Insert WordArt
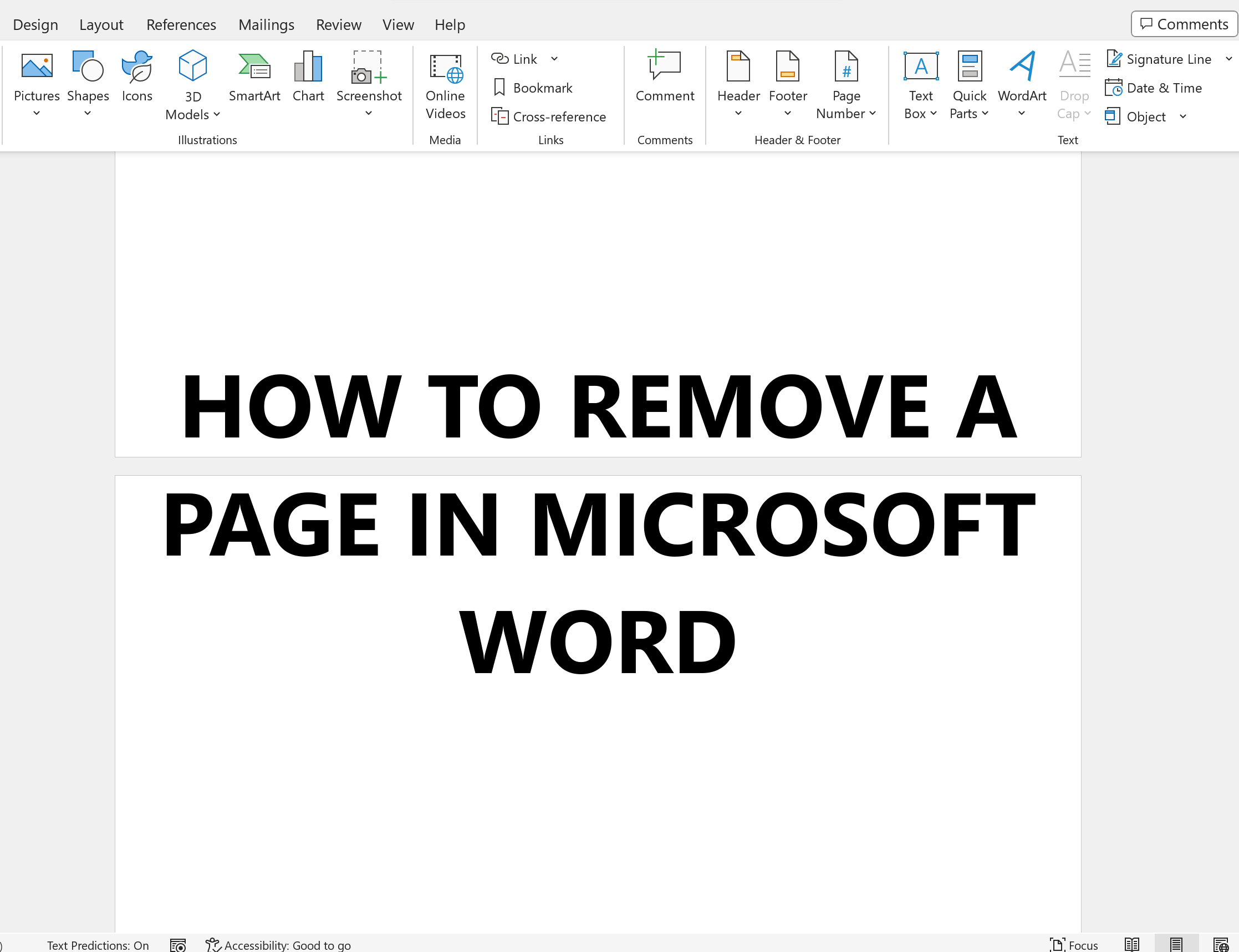 click(1022, 77)
